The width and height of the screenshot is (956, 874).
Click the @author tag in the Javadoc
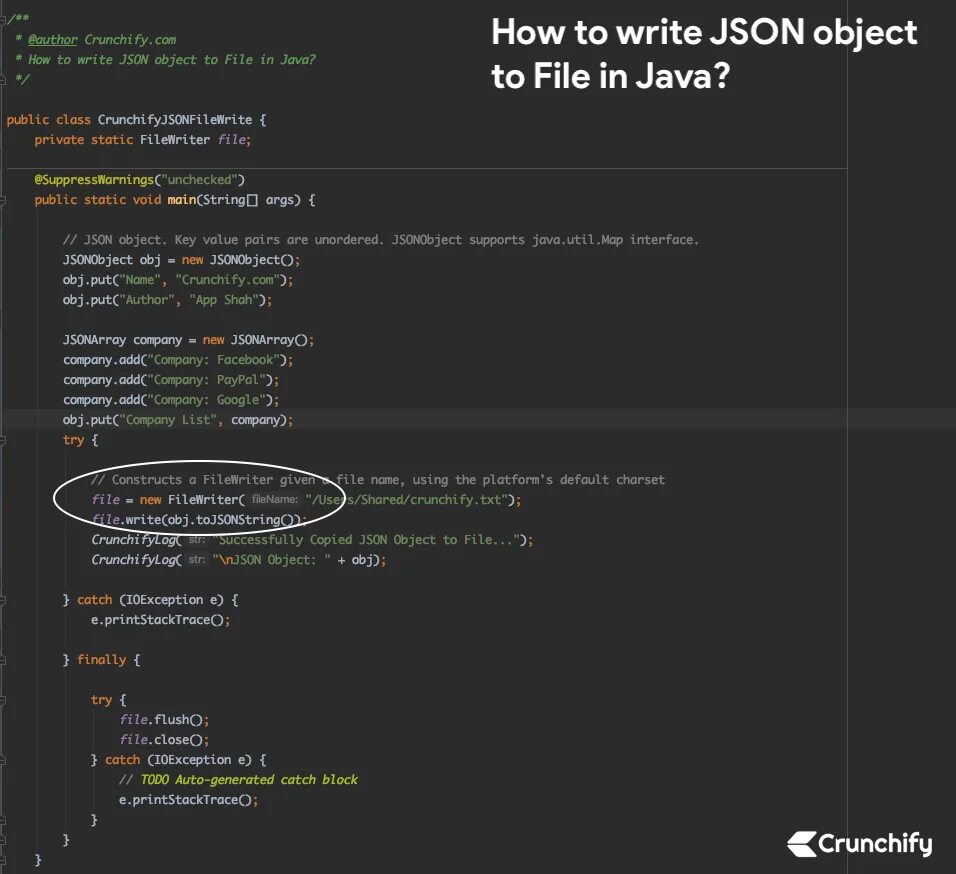click(52, 40)
